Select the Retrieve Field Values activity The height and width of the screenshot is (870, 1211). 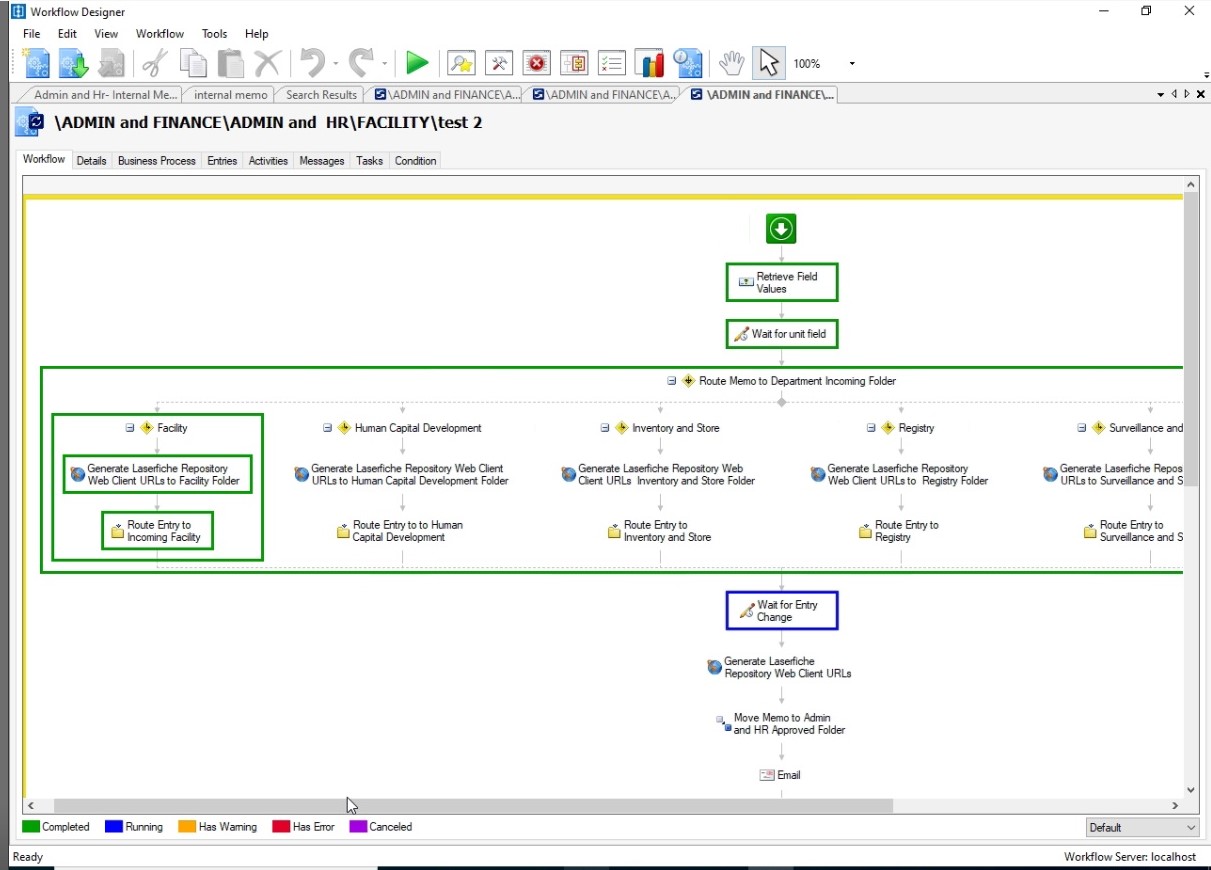(782, 283)
